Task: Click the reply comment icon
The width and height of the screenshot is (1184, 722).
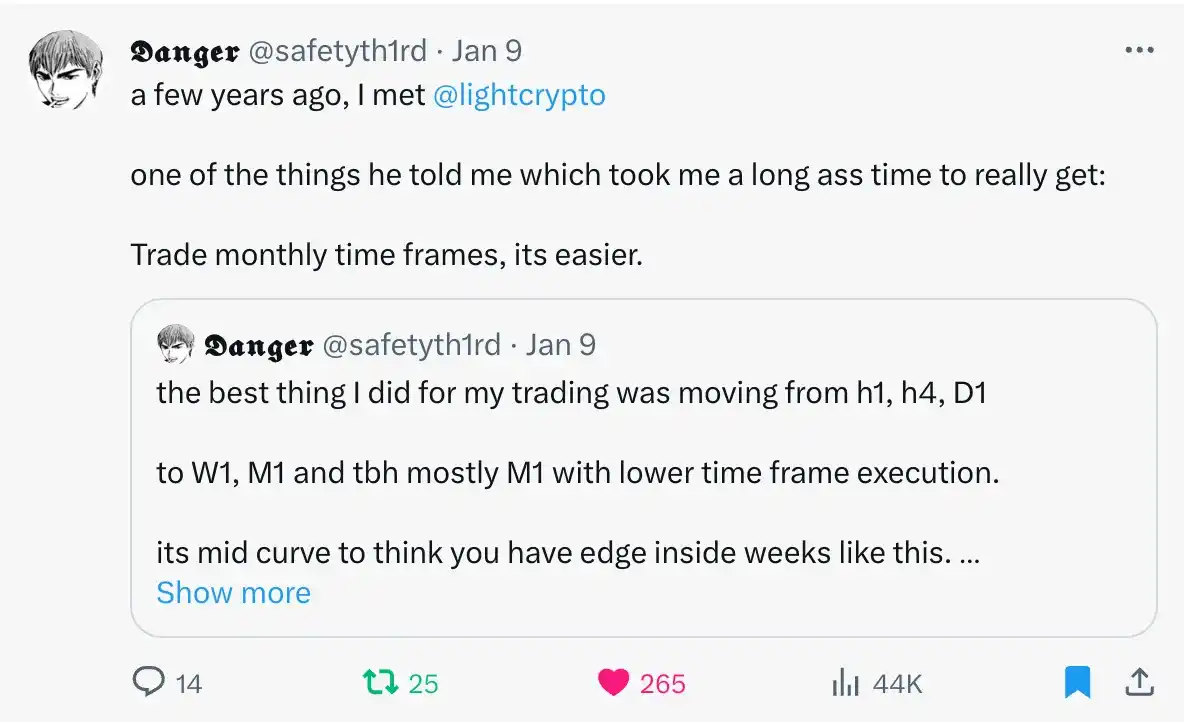Action: coord(148,682)
